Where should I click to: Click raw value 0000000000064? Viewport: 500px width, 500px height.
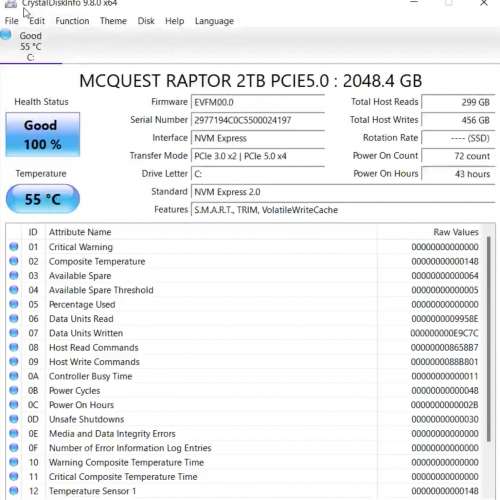coord(445,276)
